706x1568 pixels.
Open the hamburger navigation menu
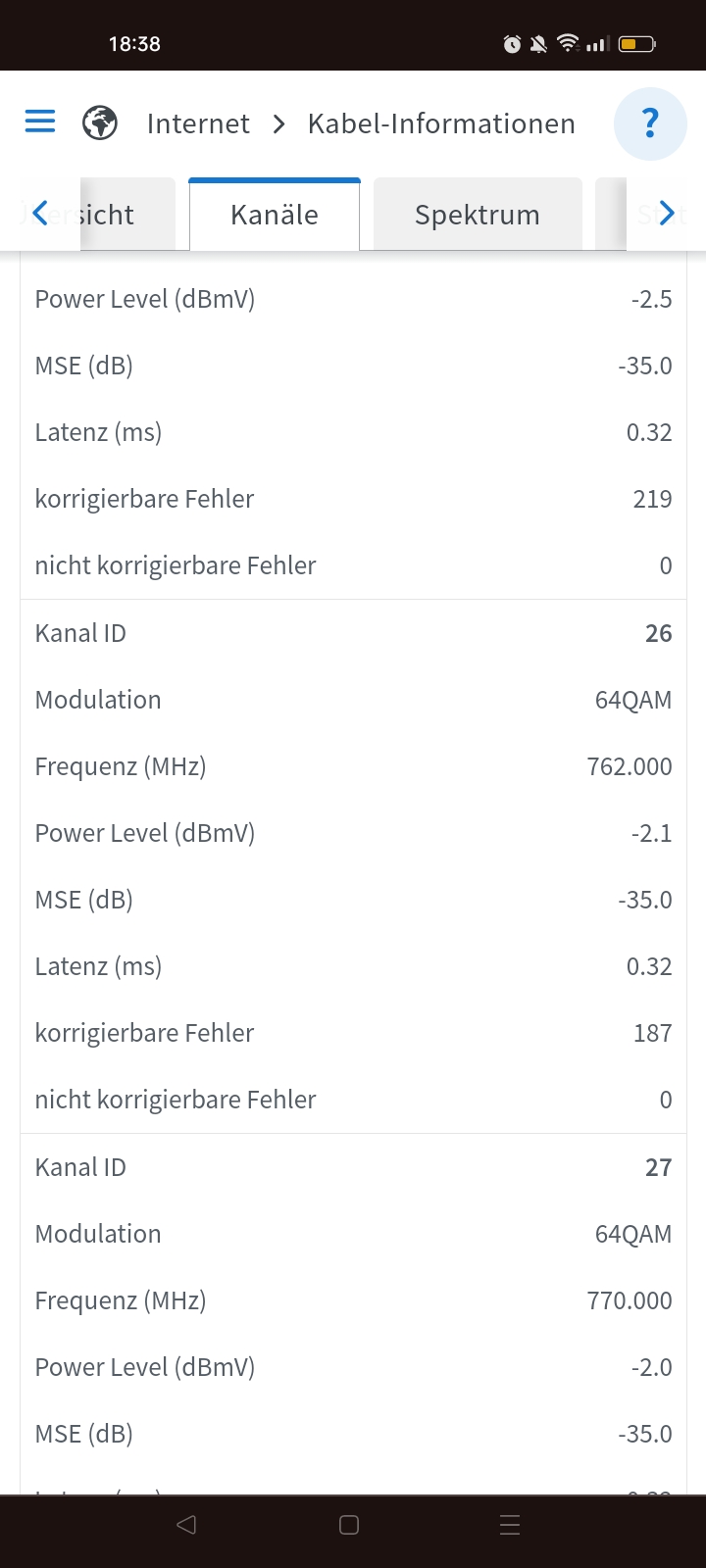pyautogui.click(x=40, y=122)
